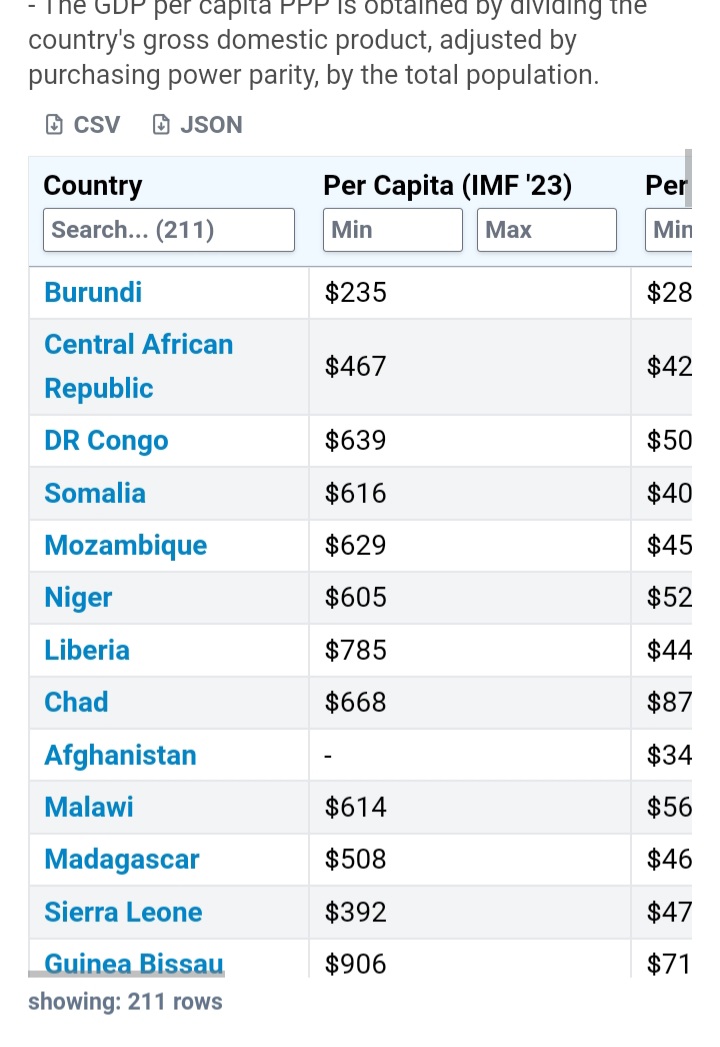
Task: Open the Central African Republic link
Action: (x=138, y=367)
